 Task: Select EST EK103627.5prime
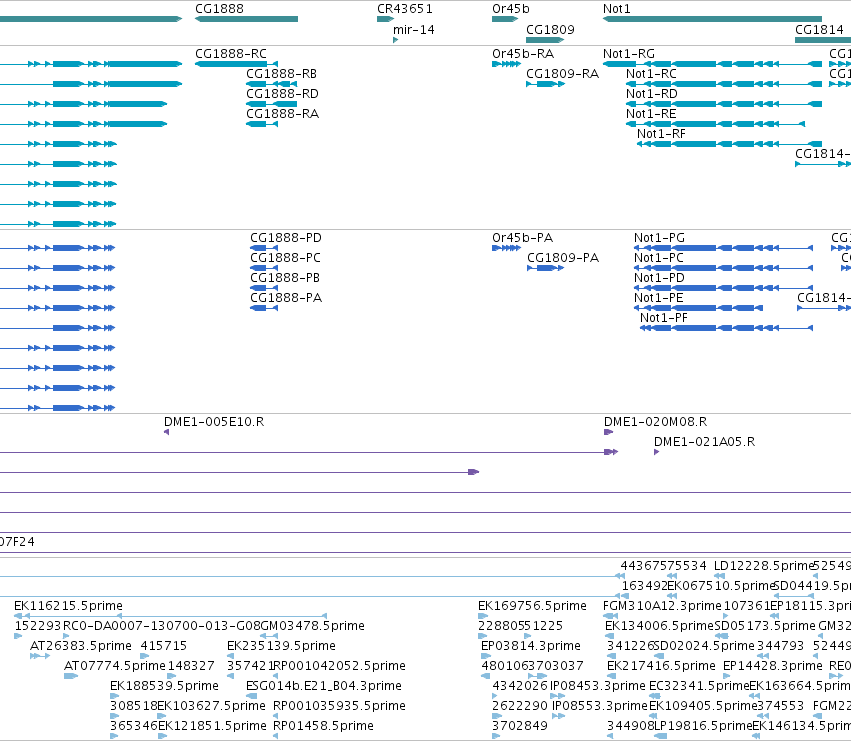point(211,706)
